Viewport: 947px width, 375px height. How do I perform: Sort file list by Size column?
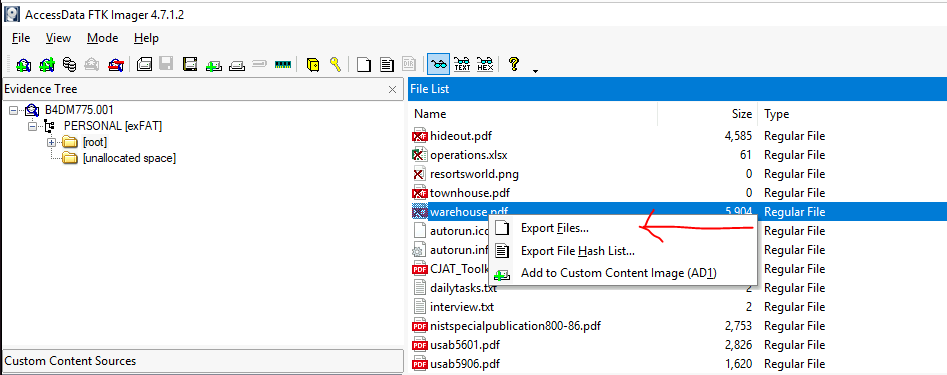(x=707, y=114)
